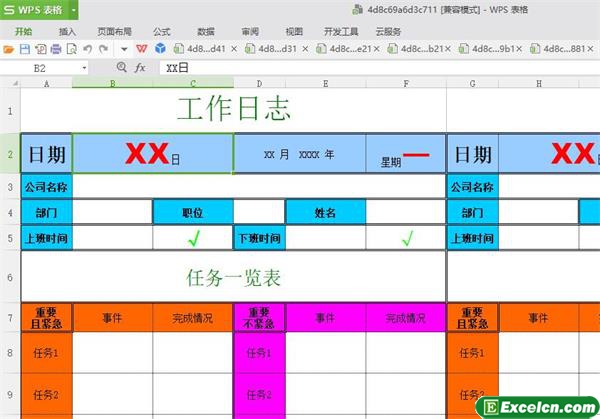The width and height of the screenshot is (600, 419).
Task: Select column E header
Action: (x=325, y=83)
